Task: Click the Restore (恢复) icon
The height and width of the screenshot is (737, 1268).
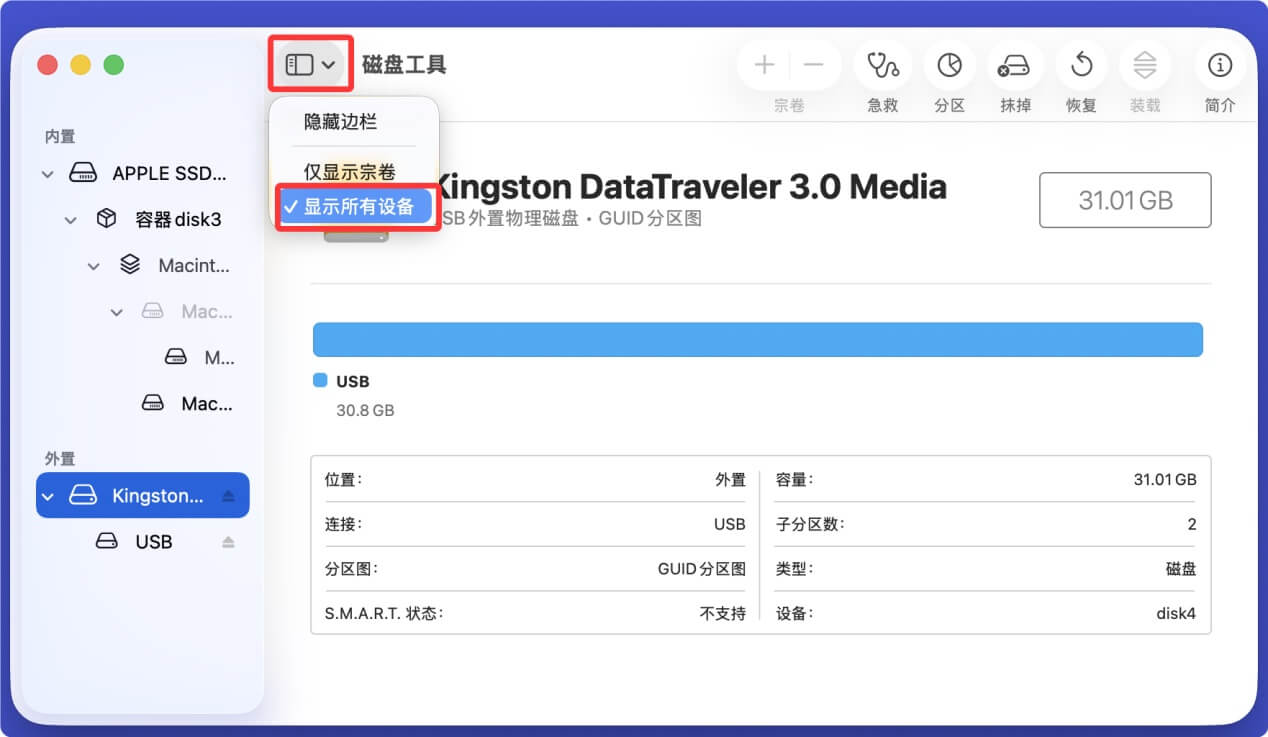Action: point(1081,66)
